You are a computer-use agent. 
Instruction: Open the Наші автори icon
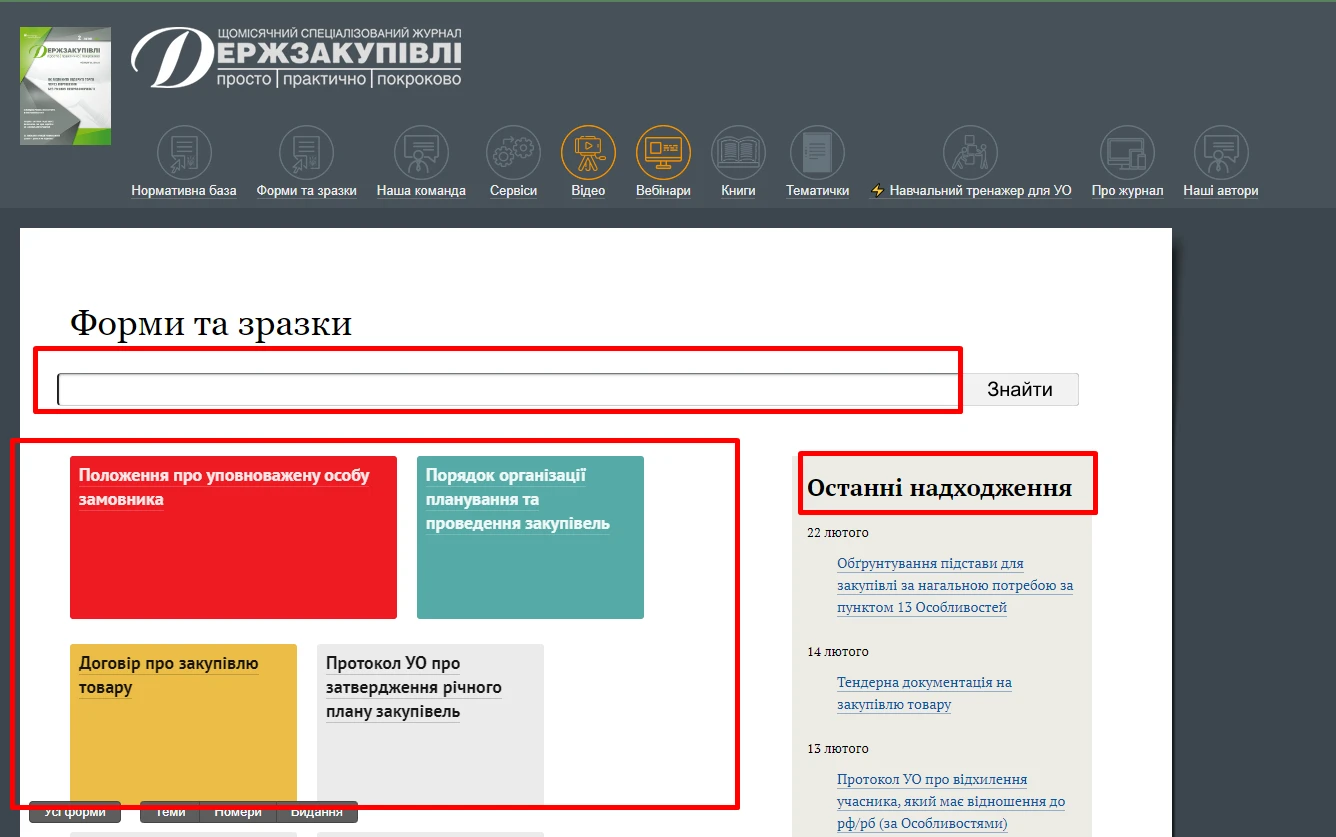tap(1220, 152)
